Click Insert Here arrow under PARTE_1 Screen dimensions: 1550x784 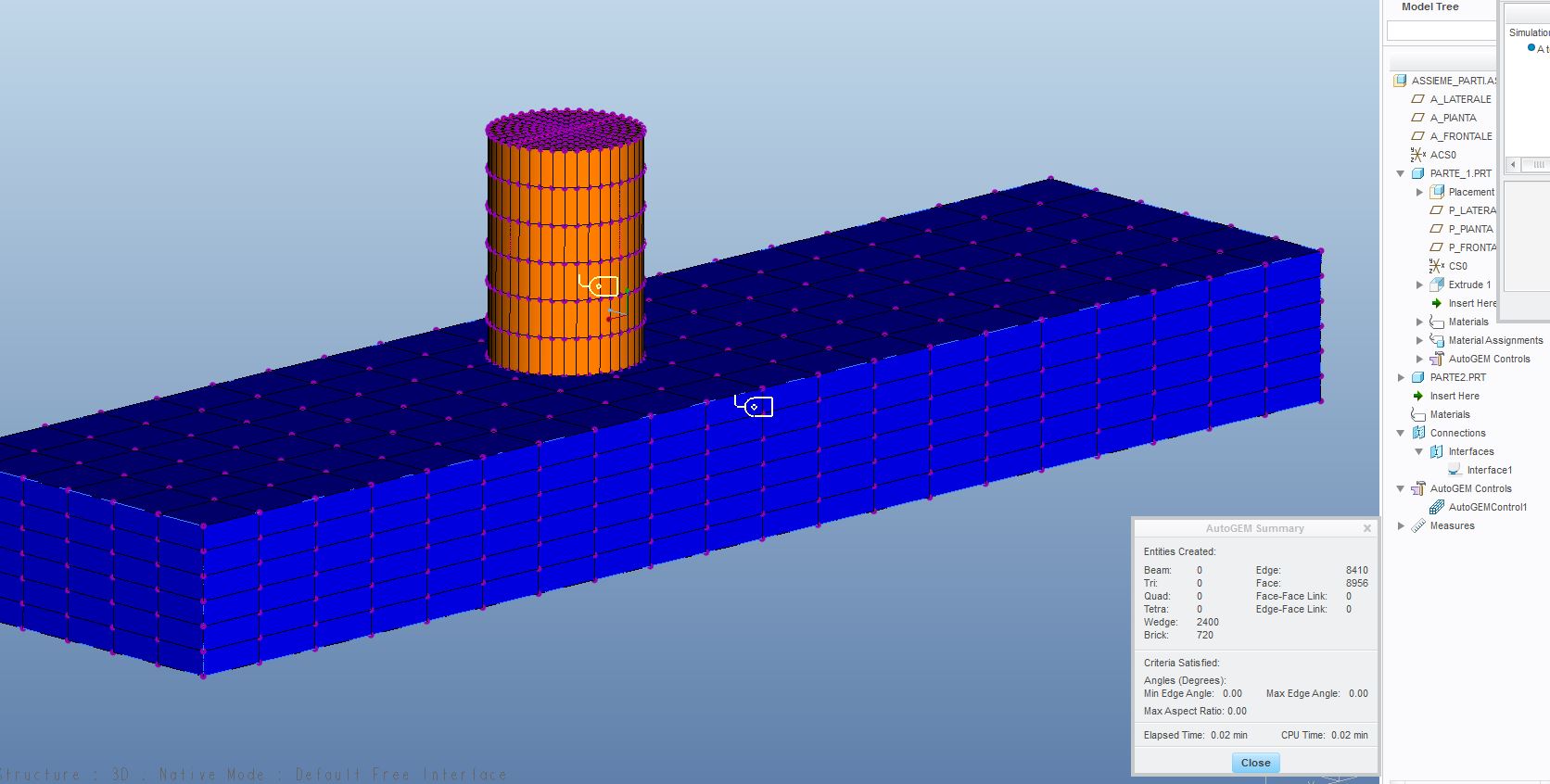pyautogui.click(x=1437, y=303)
